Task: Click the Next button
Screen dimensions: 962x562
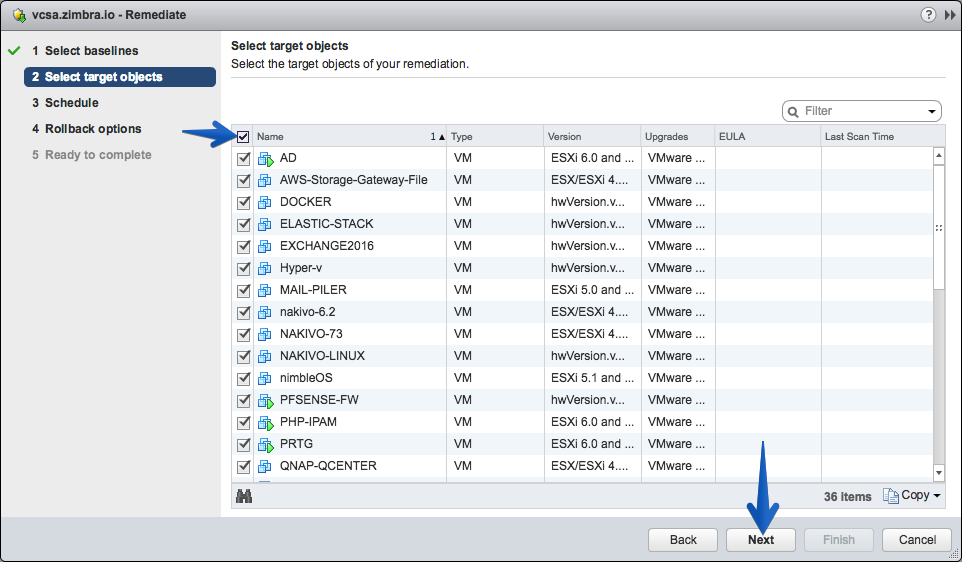Action: coord(761,540)
